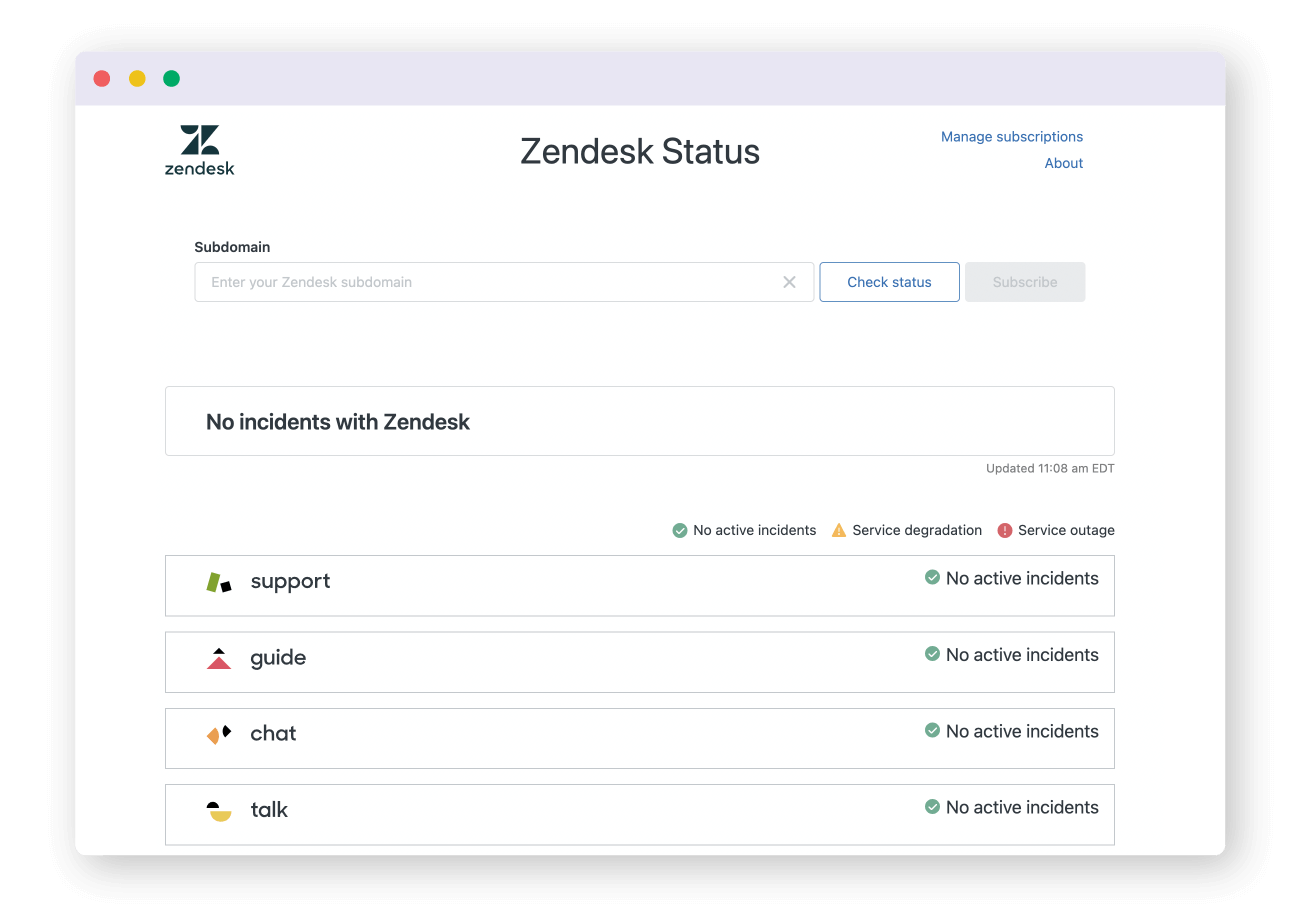Screen dimensions: 1303x921
Task: Click No active incidents text in talk row
Action: pos(1022,807)
